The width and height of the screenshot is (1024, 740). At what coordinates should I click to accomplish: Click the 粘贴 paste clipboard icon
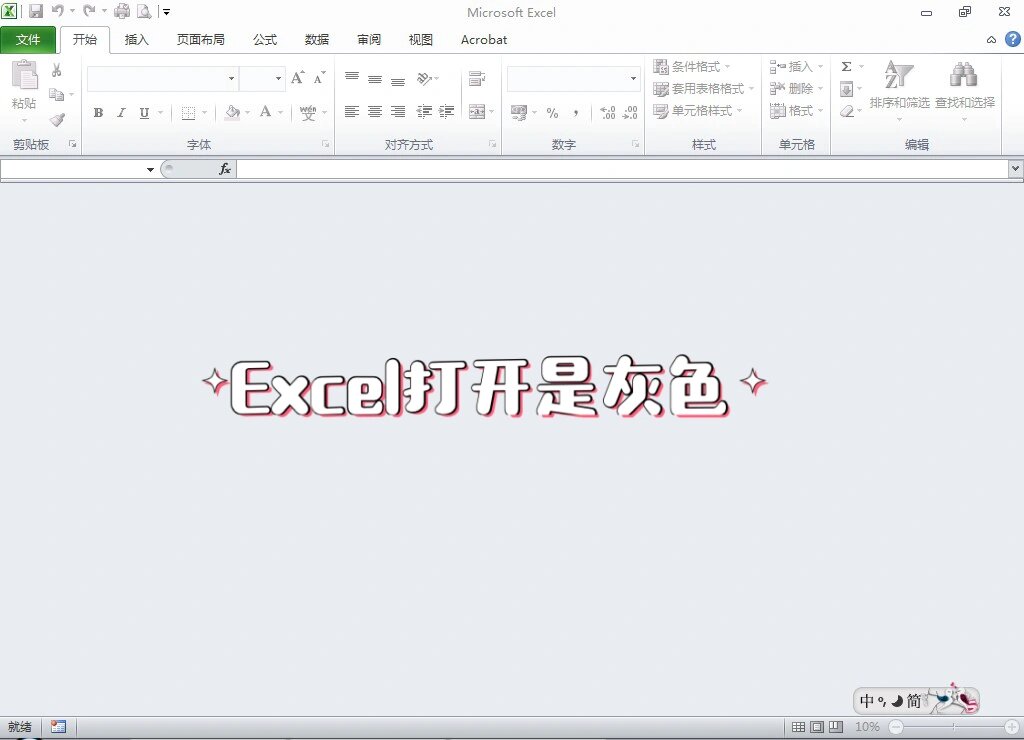tap(25, 76)
